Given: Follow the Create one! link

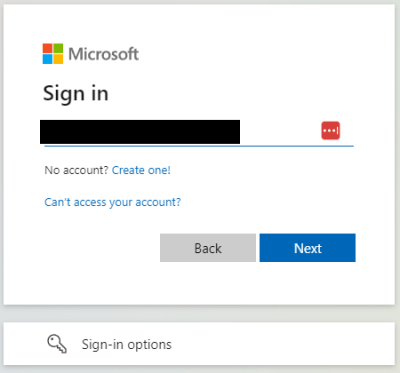Looking at the screenshot, I should coord(141,170).
